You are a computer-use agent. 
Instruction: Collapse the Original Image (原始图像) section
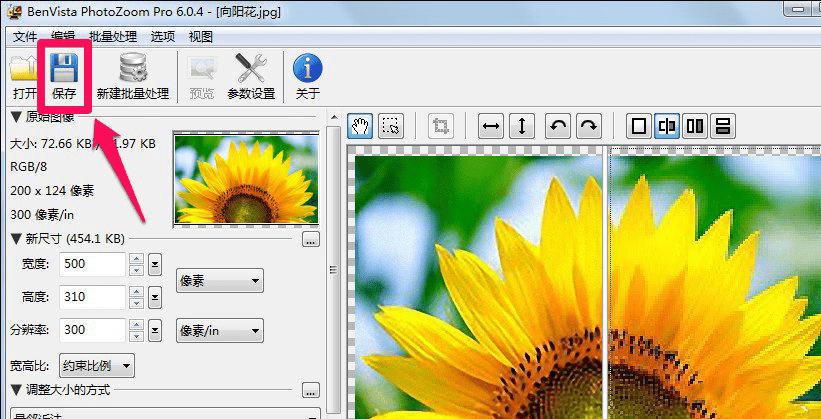pos(16,117)
